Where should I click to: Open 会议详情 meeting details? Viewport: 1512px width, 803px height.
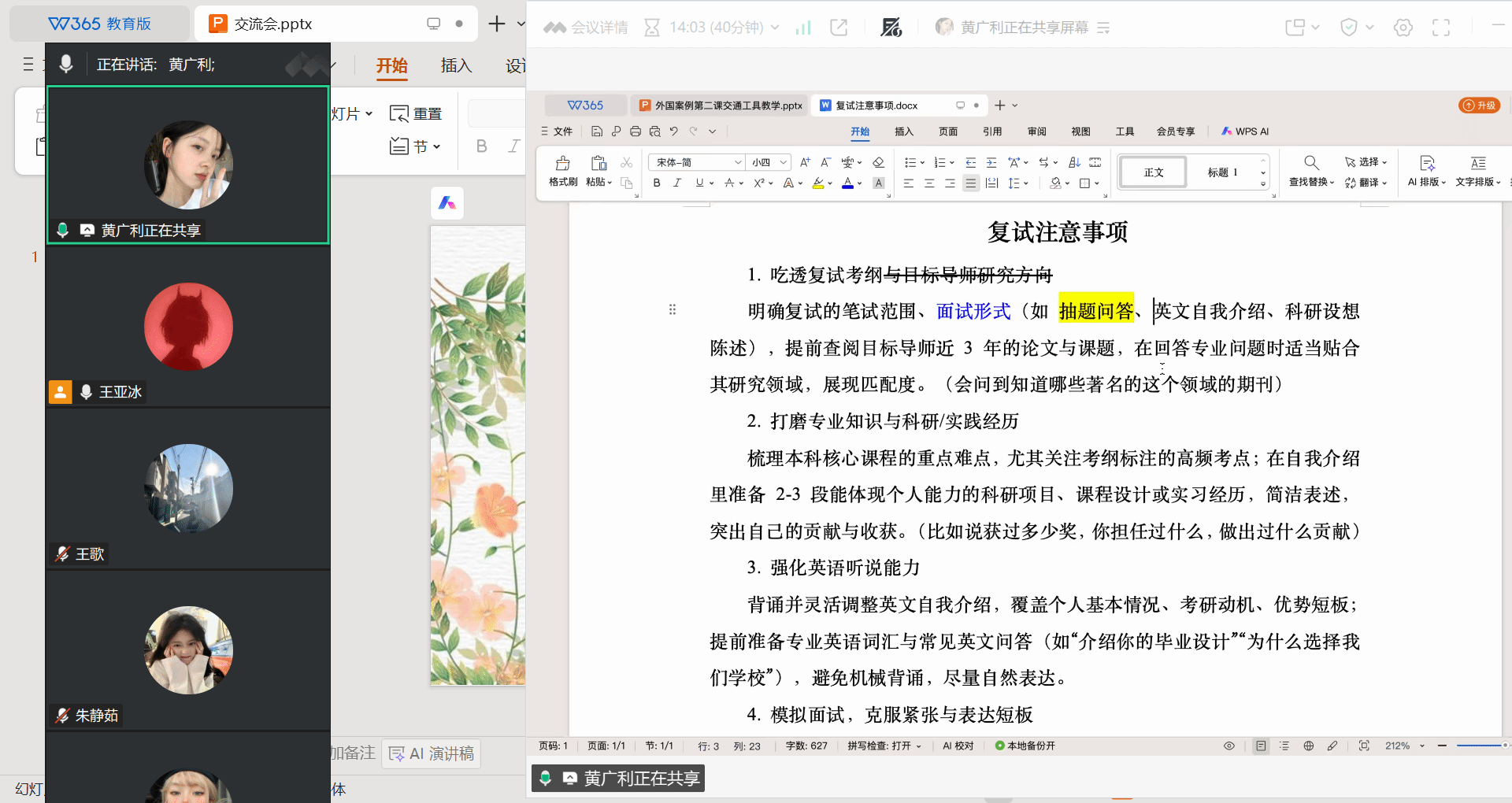point(587,28)
